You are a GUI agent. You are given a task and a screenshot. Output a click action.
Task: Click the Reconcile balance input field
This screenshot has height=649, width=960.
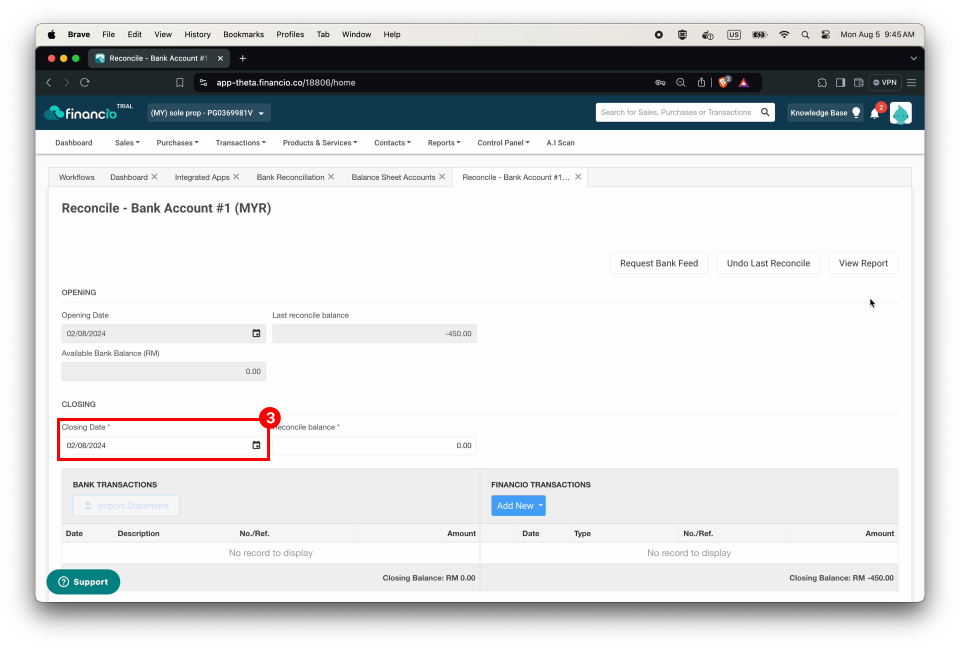374,445
